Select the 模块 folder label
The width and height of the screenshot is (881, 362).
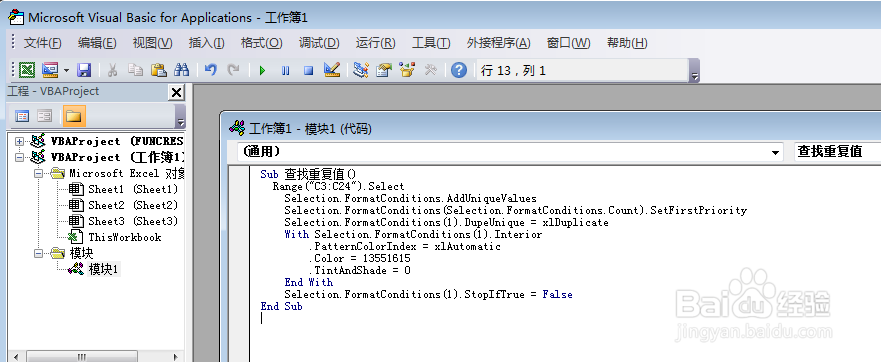pos(81,254)
